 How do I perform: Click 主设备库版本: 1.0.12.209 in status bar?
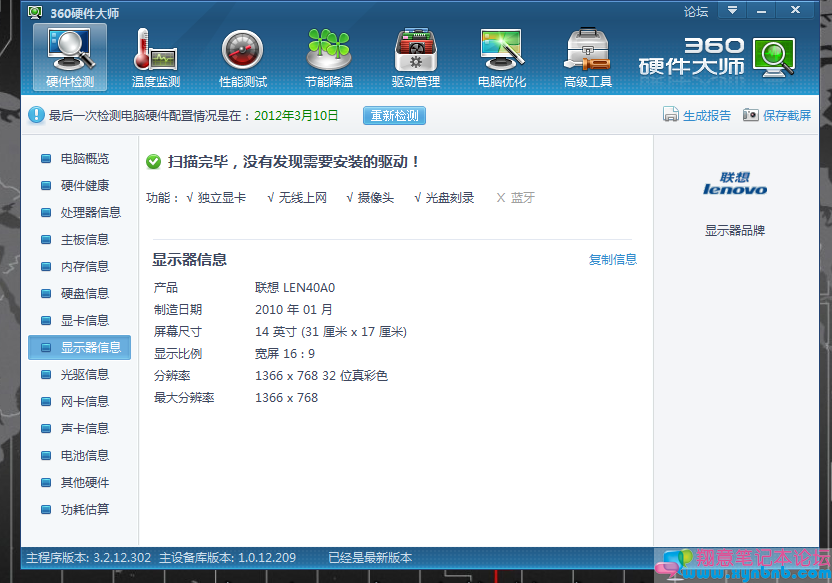click(x=228, y=558)
